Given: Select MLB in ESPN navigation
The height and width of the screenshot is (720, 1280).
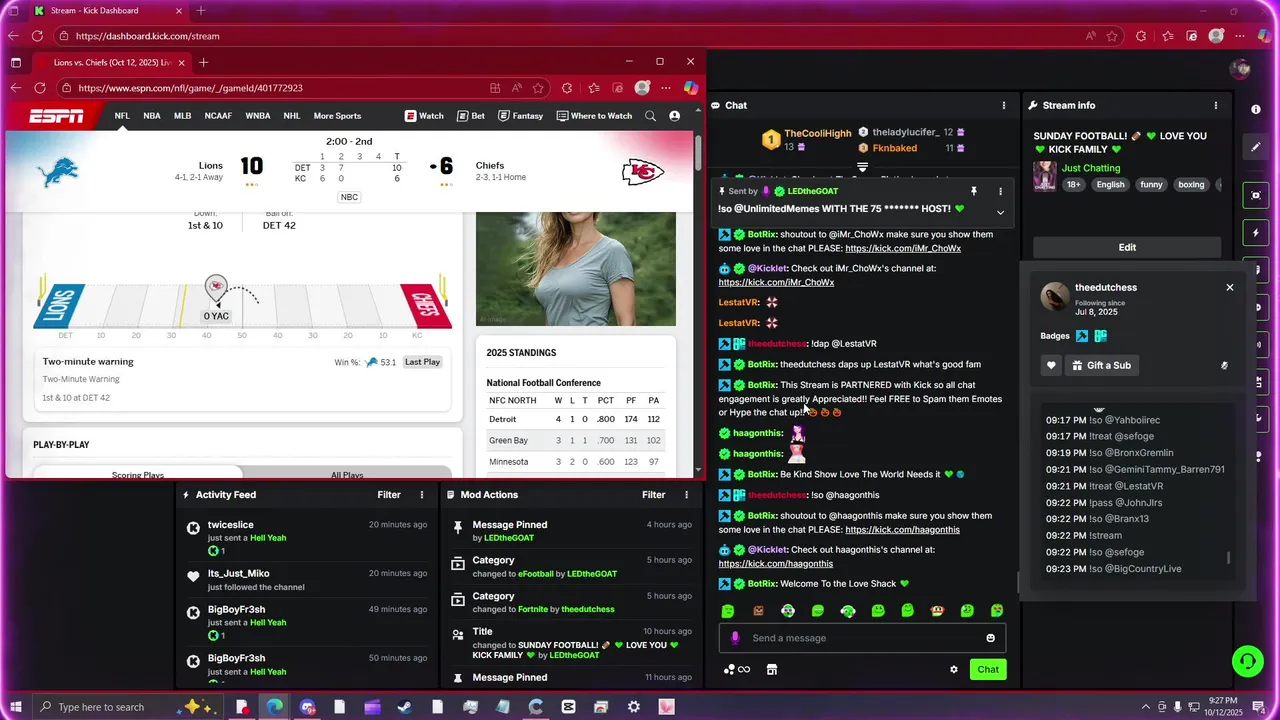Looking at the screenshot, I should [182, 116].
